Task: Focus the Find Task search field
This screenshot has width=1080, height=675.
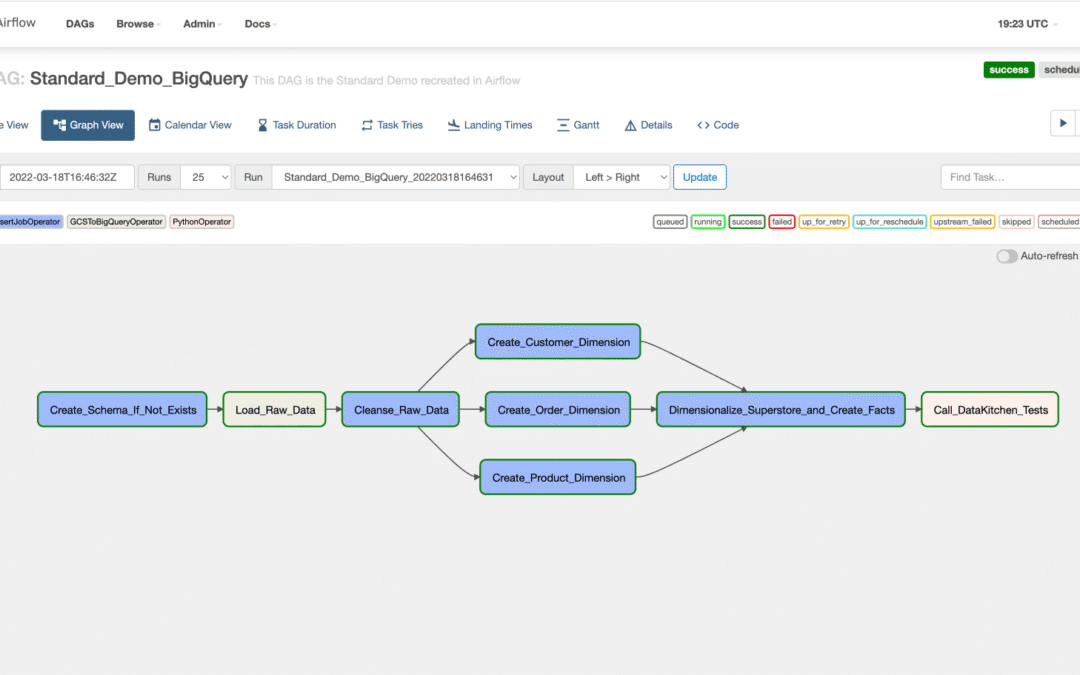Action: [x=1010, y=177]
